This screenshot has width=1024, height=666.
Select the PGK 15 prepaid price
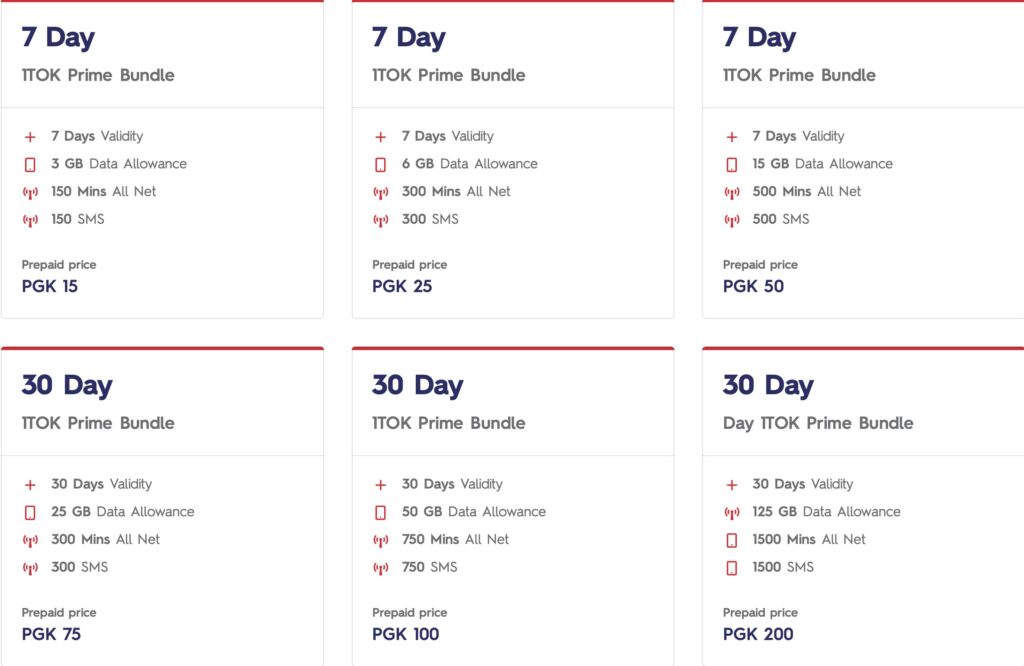(x=50, y=286)
